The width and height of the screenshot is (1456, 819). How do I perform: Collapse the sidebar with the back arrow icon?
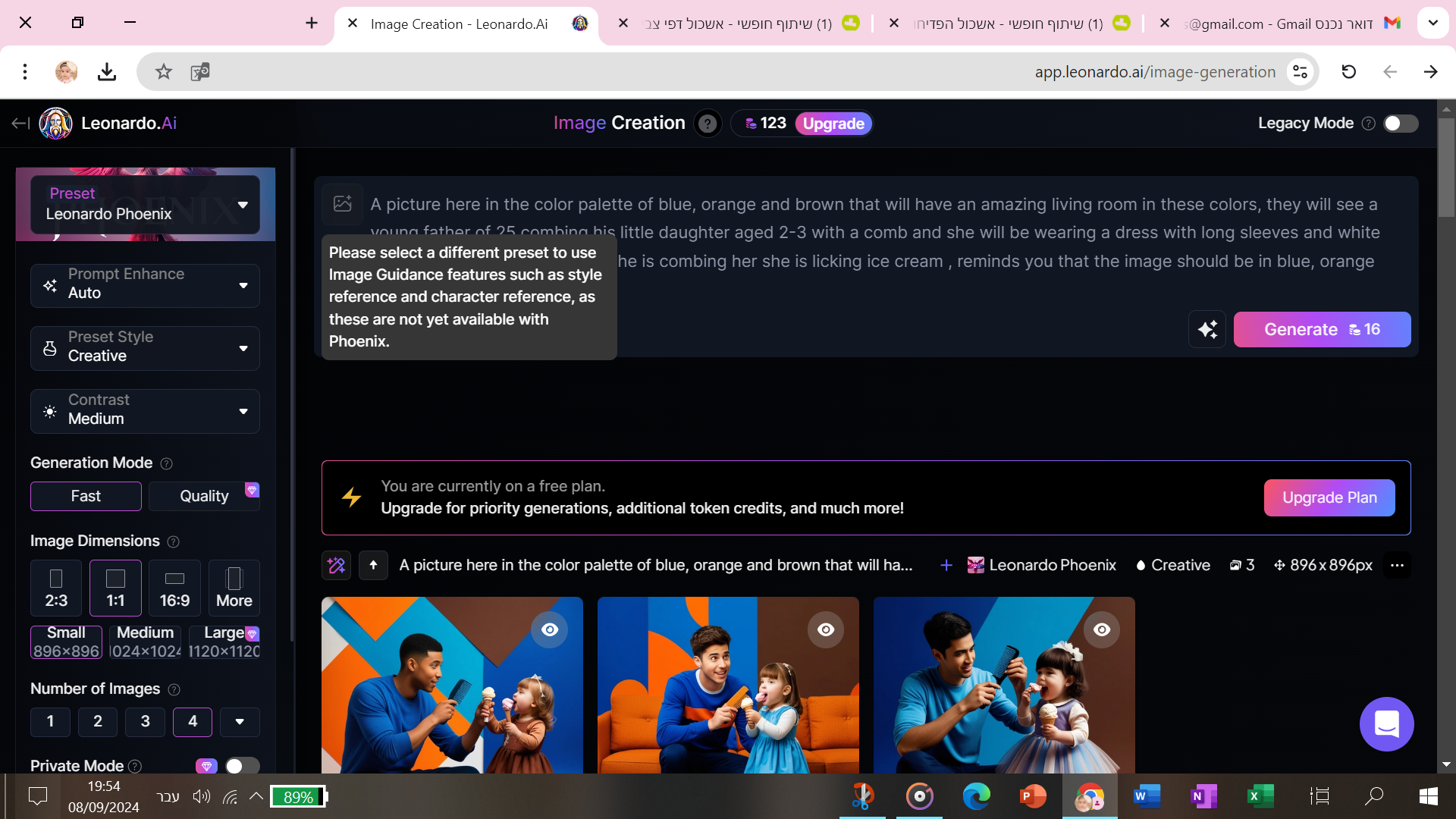tap(20, 124)
